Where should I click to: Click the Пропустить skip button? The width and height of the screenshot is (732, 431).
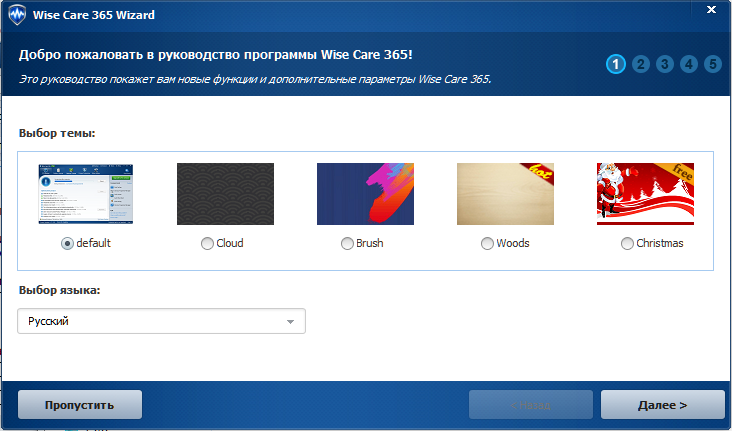[80, 405]
